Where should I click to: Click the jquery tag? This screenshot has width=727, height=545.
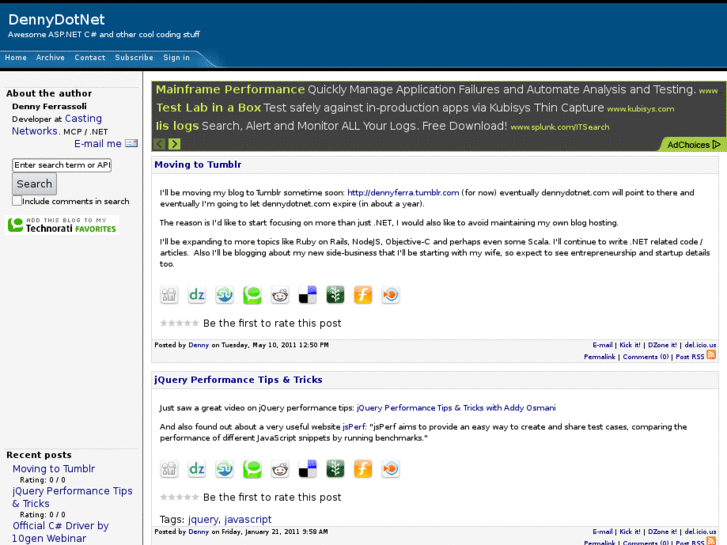(203, 519)
